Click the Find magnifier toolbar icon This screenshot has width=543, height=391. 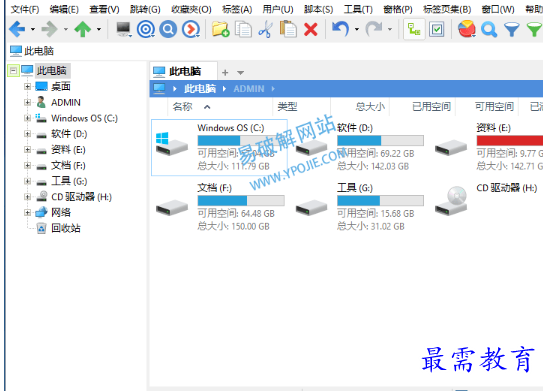[x=489, y=29]
